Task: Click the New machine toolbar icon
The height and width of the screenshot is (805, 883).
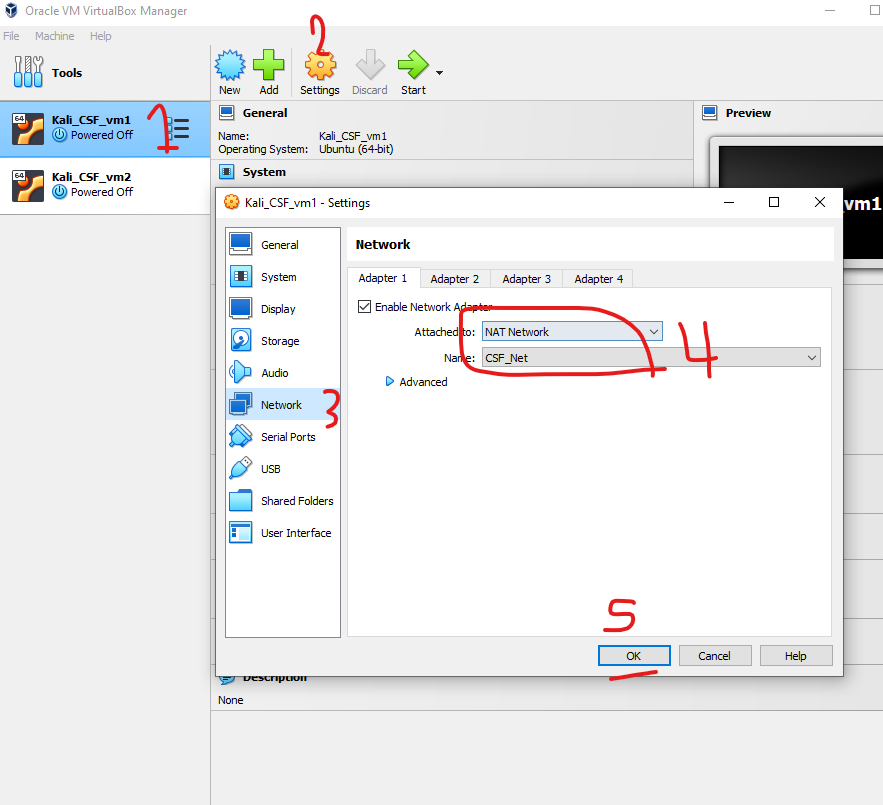Action: click(230, 65)
